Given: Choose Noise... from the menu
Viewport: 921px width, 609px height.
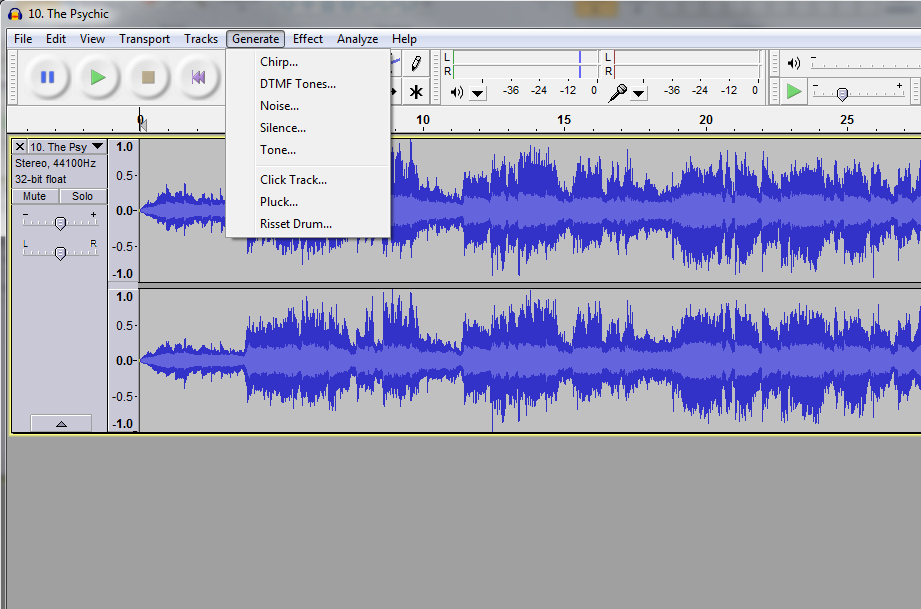Looking at the screenshot, I should pyautogui.click(x=308, y=106).
